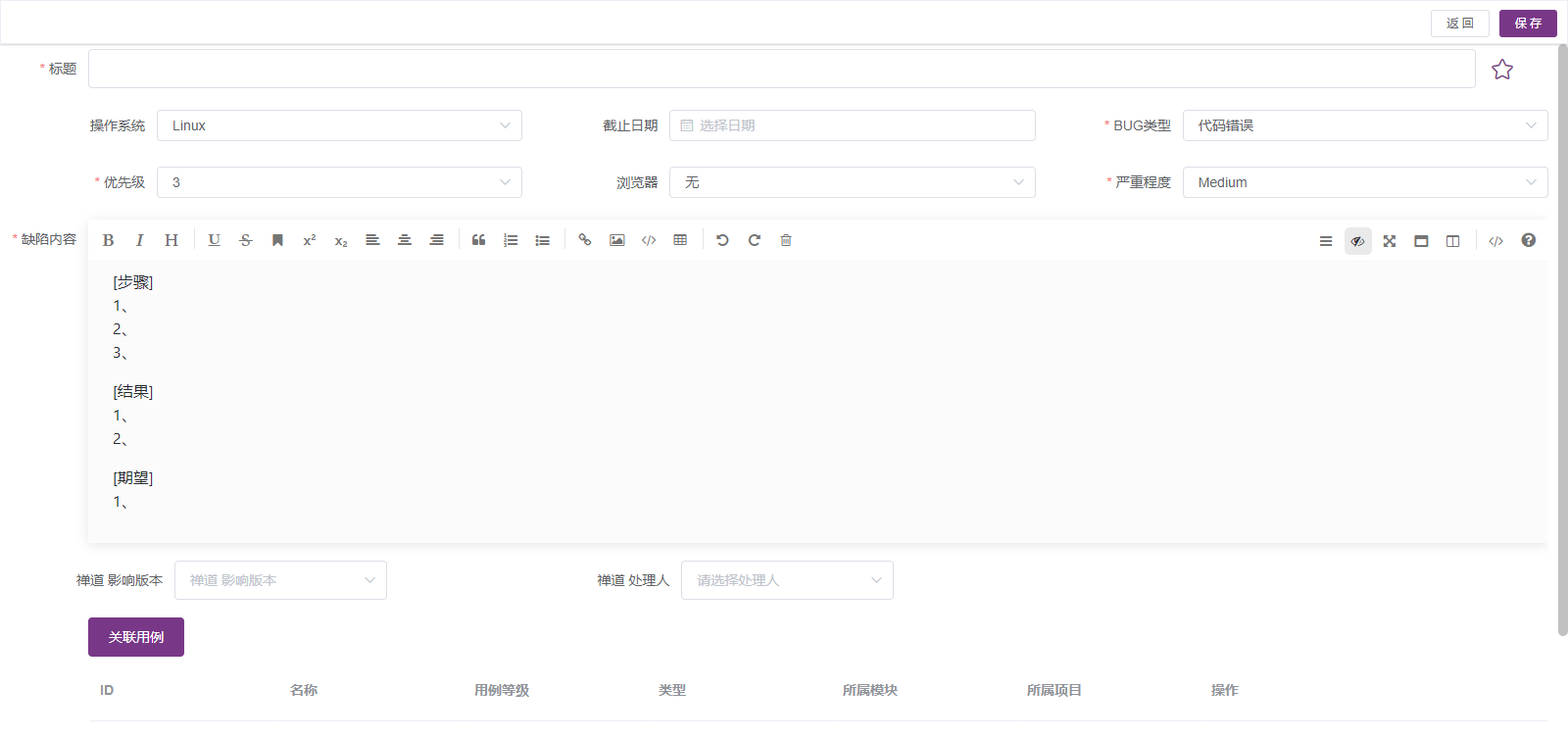Image resolution: width=1568 pixels, height=738 pixels.
Task: Insert a block quote
Action: click(479, 240)
